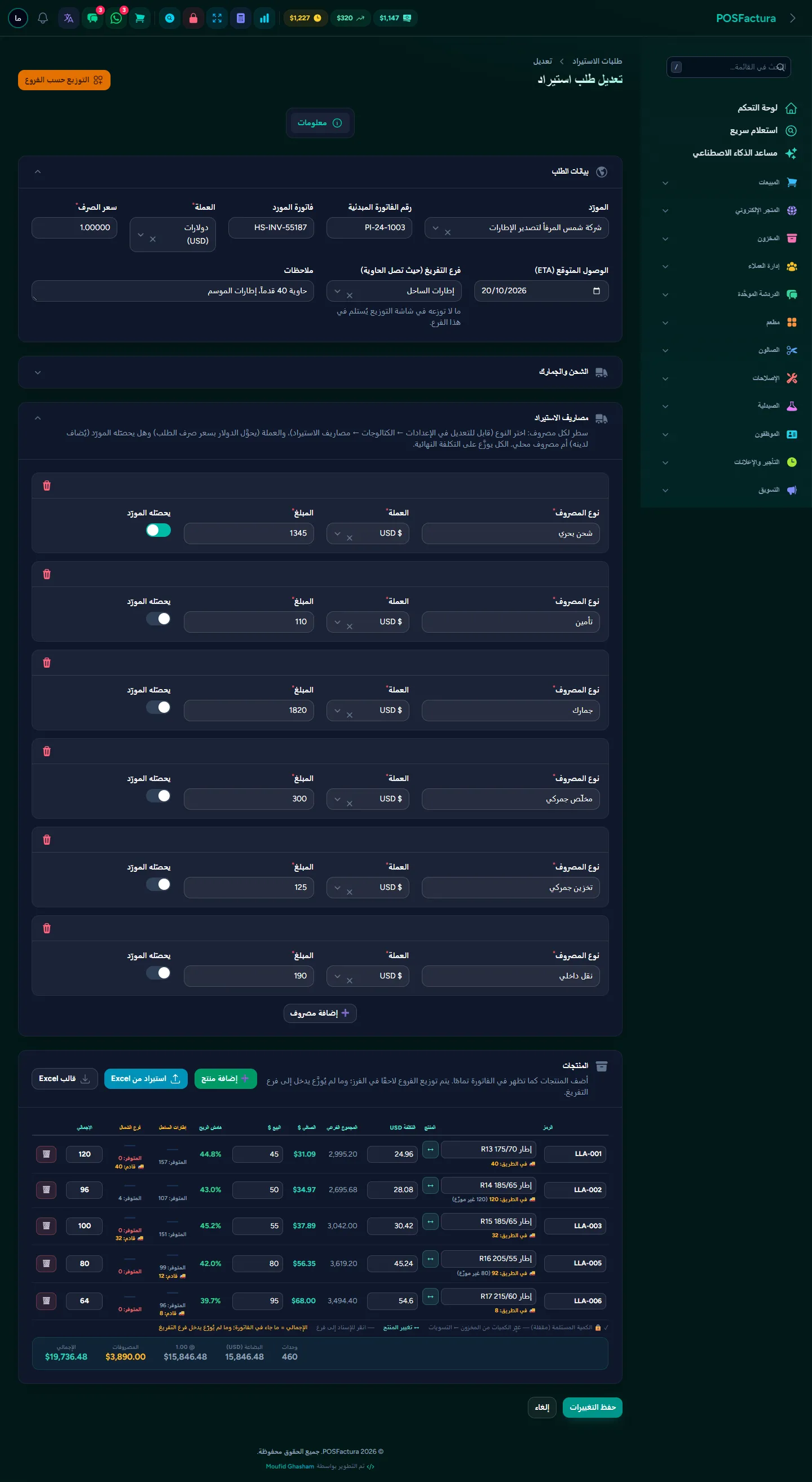Click إضافة مصروف button
Screen dimensions: 812x1482
[x=320, y=1013]
